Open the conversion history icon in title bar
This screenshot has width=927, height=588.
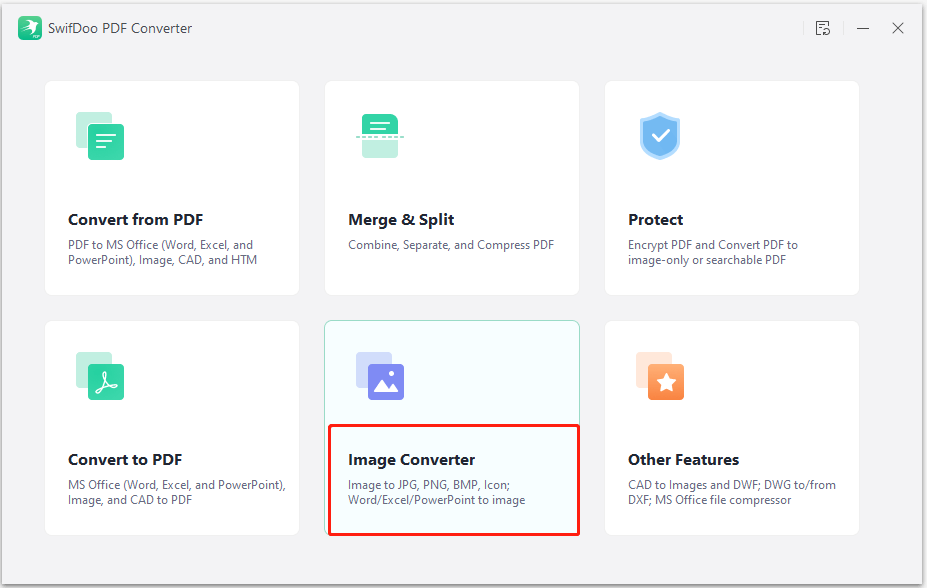(x=823, y=28)
